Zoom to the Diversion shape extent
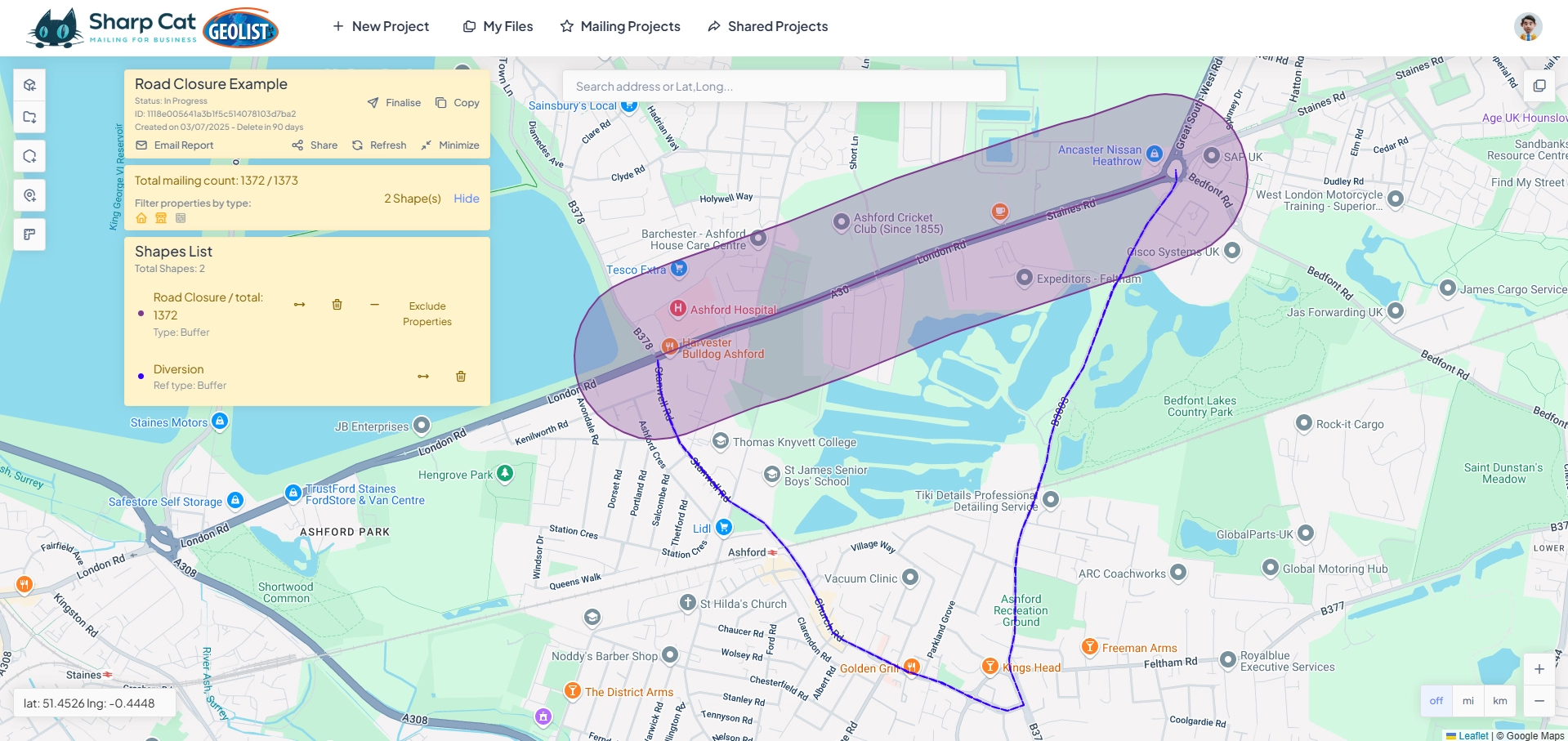 (x=423, y=377)
